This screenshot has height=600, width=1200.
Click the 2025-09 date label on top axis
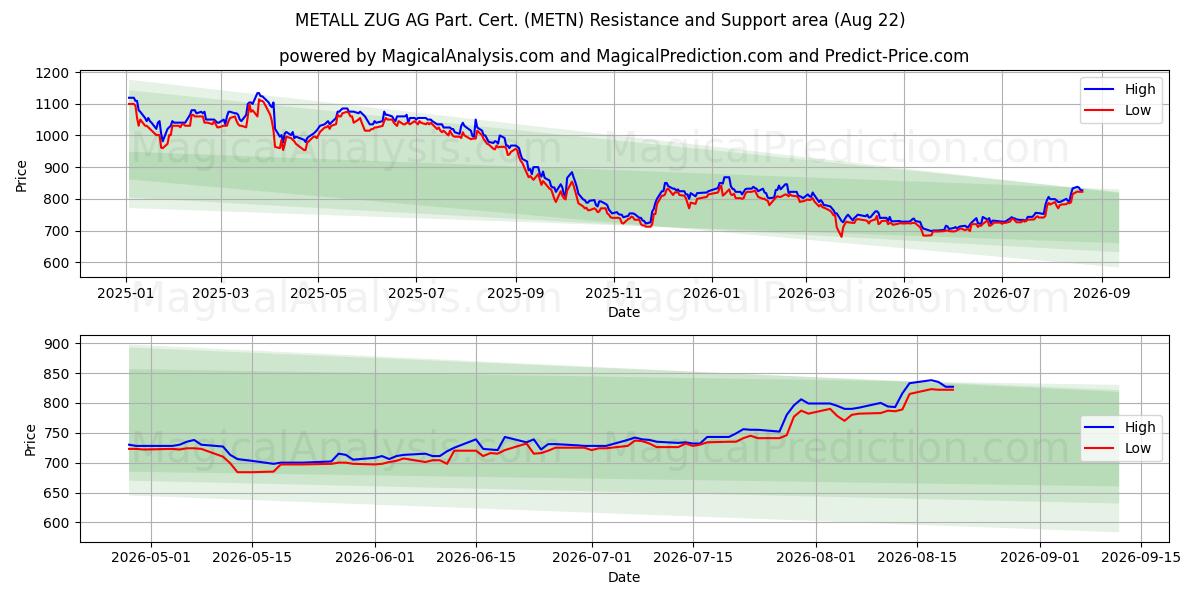coord(516,295)
